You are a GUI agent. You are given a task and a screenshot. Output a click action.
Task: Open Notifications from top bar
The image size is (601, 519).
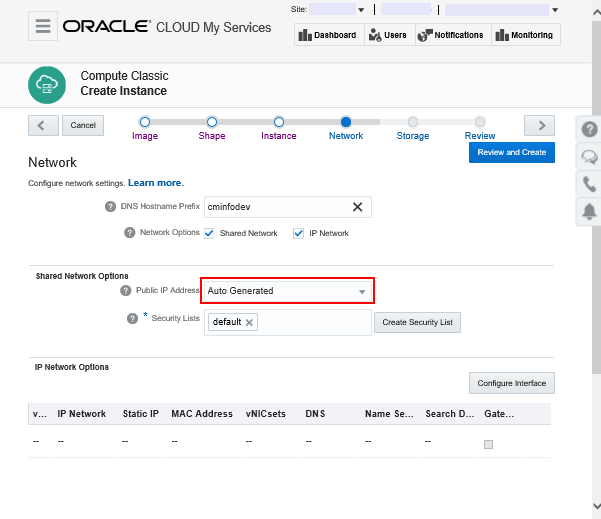(x=452, y=35)
